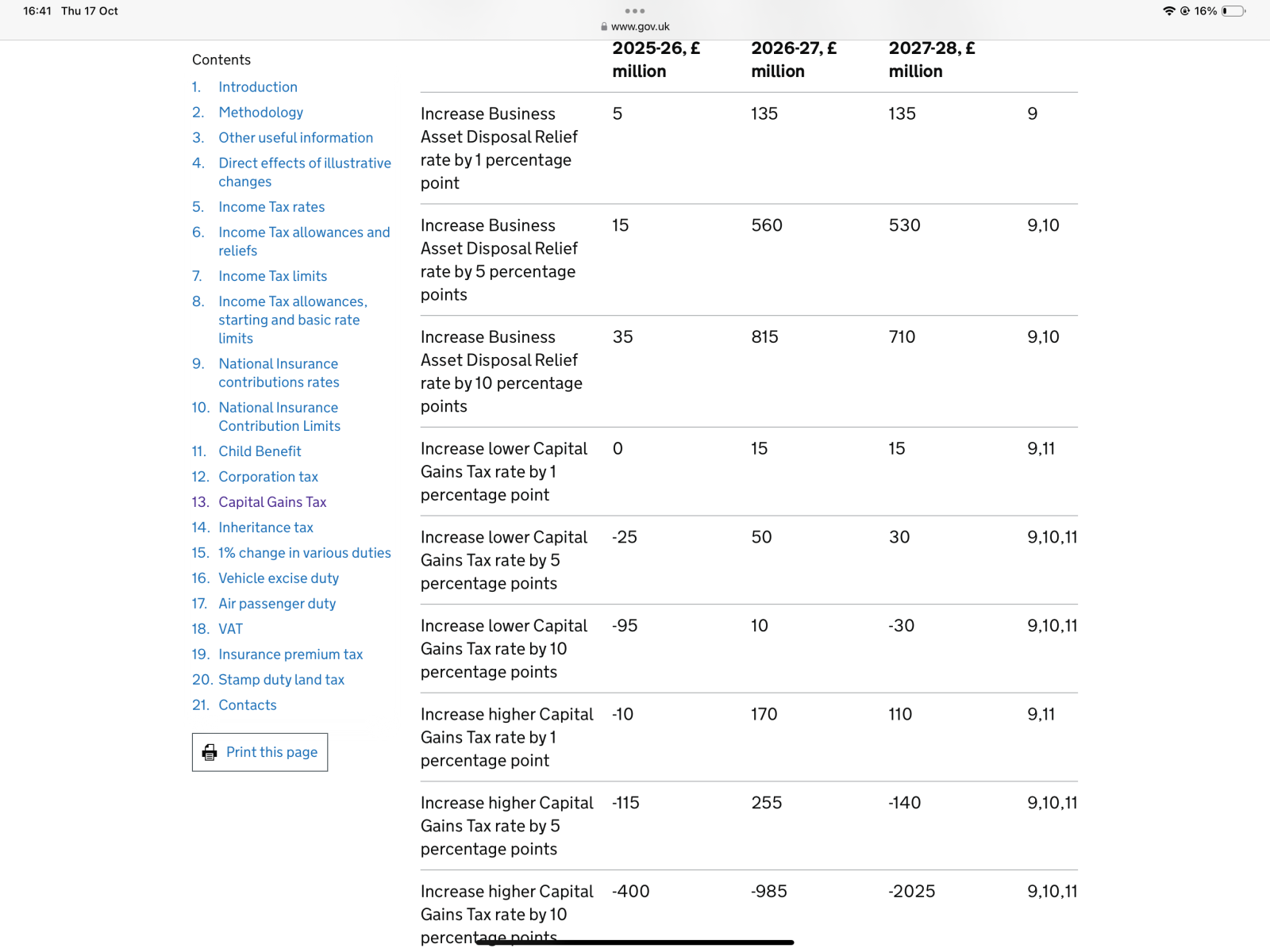Select row label Business Asset Disposal Relief 5 percentage points
Screen dimensions: 1270x952
click(499, 260)
